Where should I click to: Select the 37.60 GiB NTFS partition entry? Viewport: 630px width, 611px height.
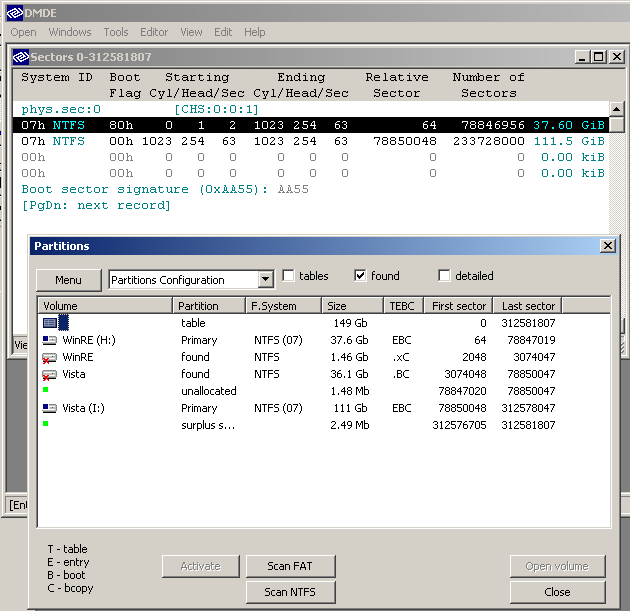point(311,125)
